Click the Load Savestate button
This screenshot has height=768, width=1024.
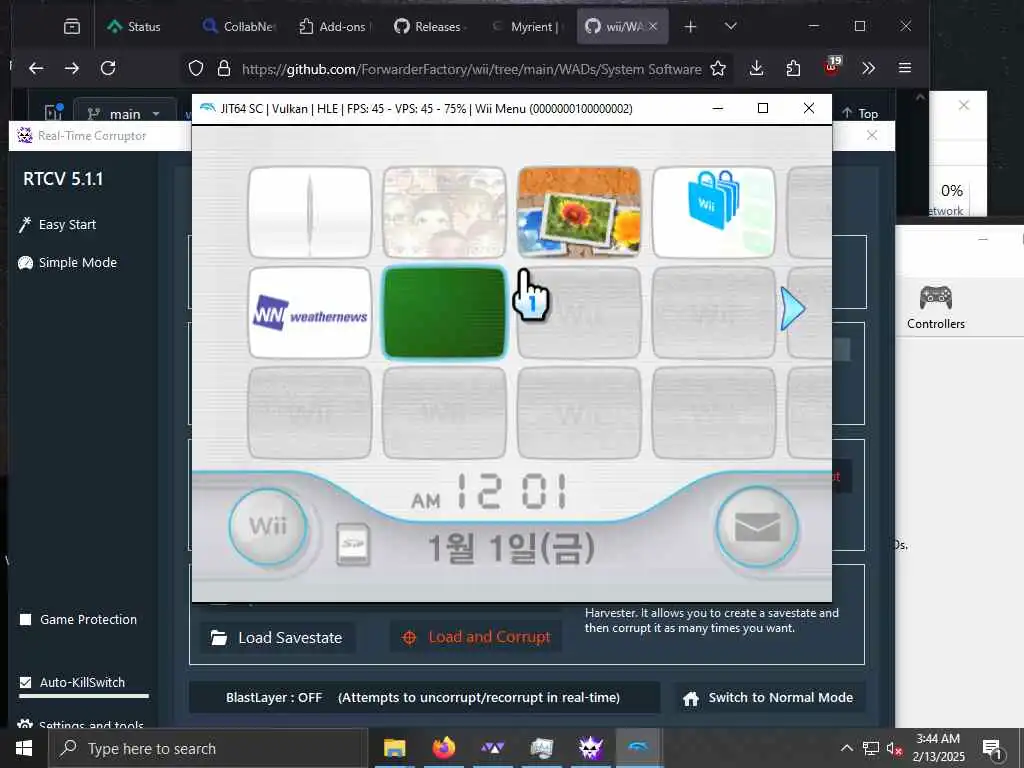click(x=278, y=637)
